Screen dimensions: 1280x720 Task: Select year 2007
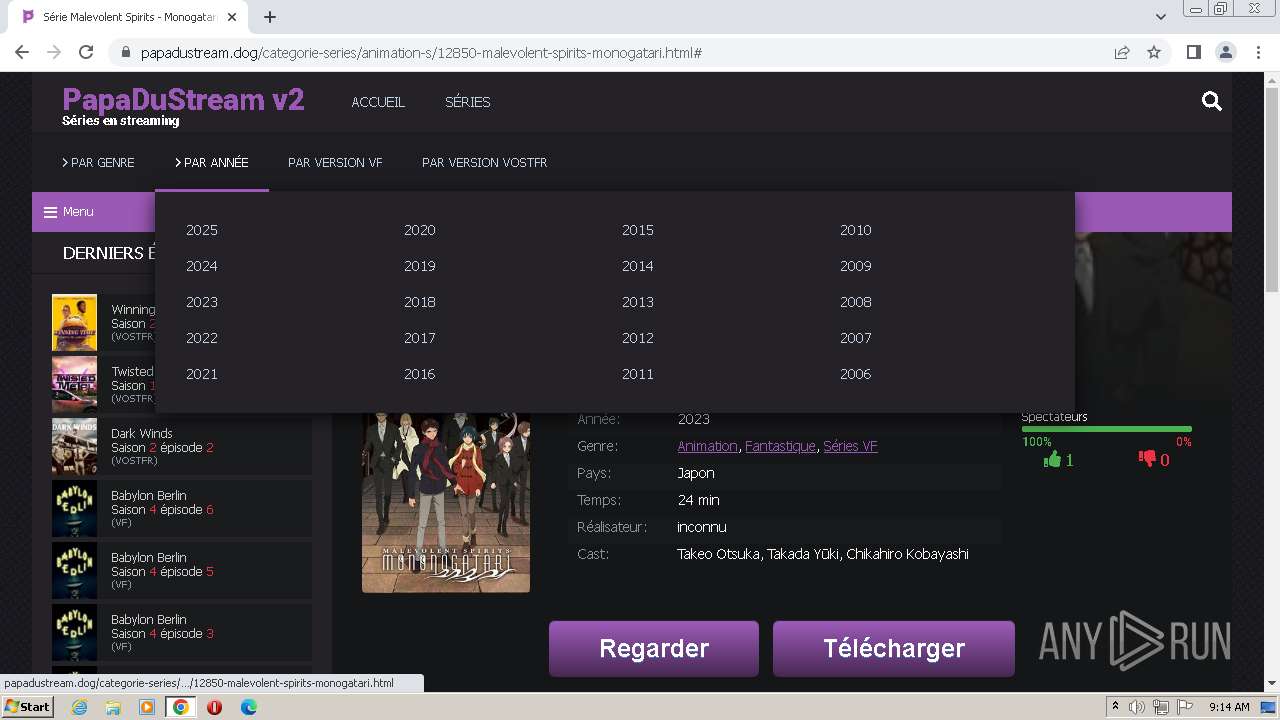(x=855, y=338)
